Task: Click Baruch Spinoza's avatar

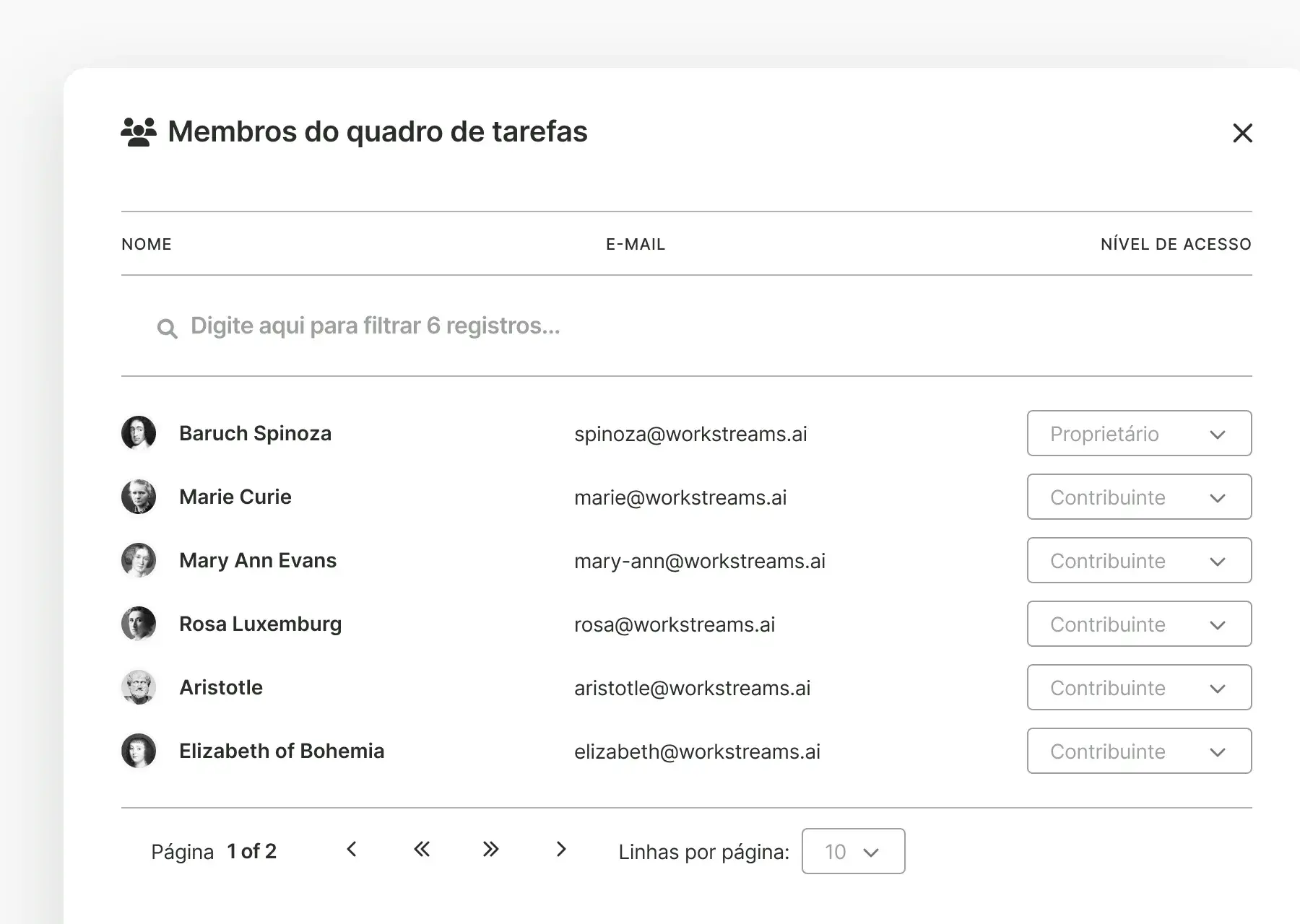Action: [139, 433]
